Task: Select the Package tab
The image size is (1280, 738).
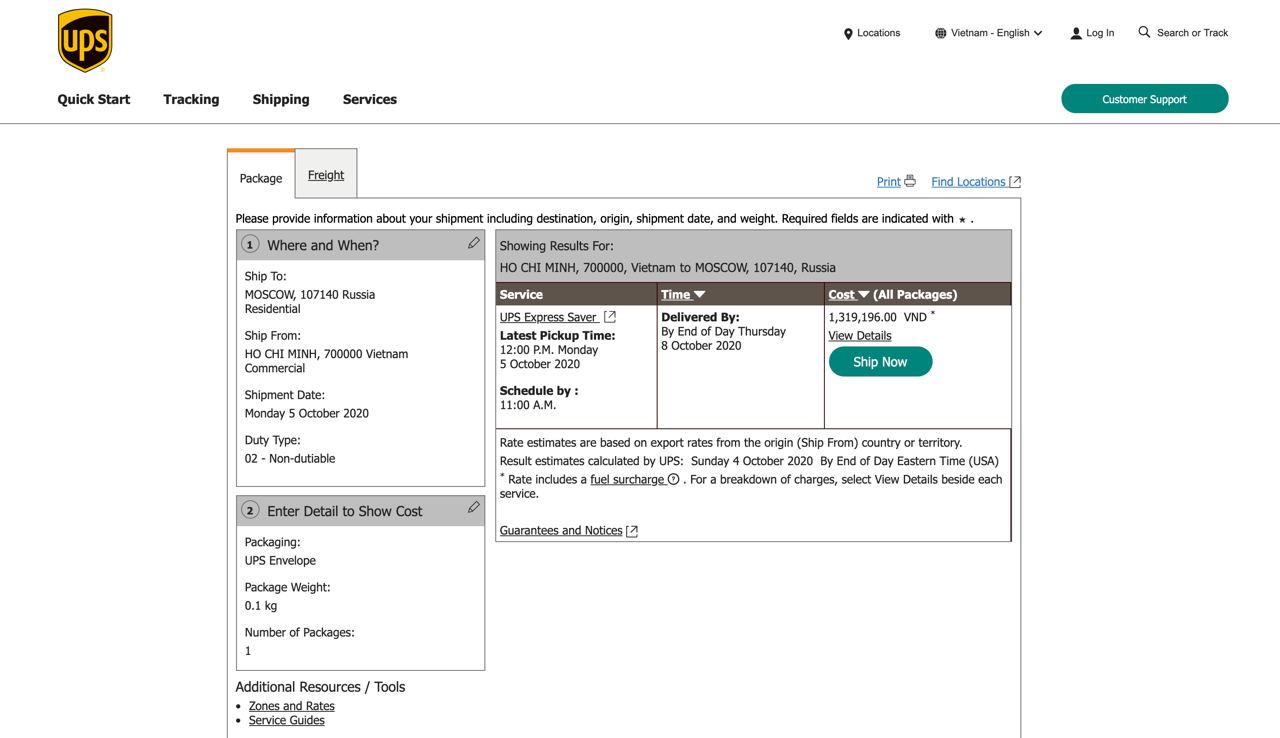Action: point(261,176)
